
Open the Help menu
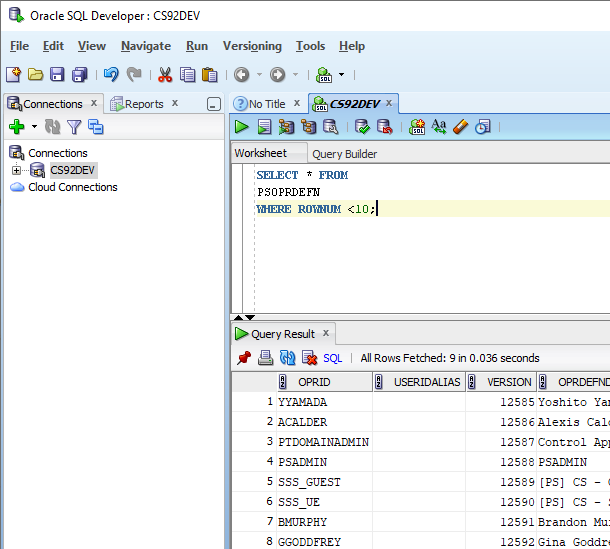tap(352, 46)
